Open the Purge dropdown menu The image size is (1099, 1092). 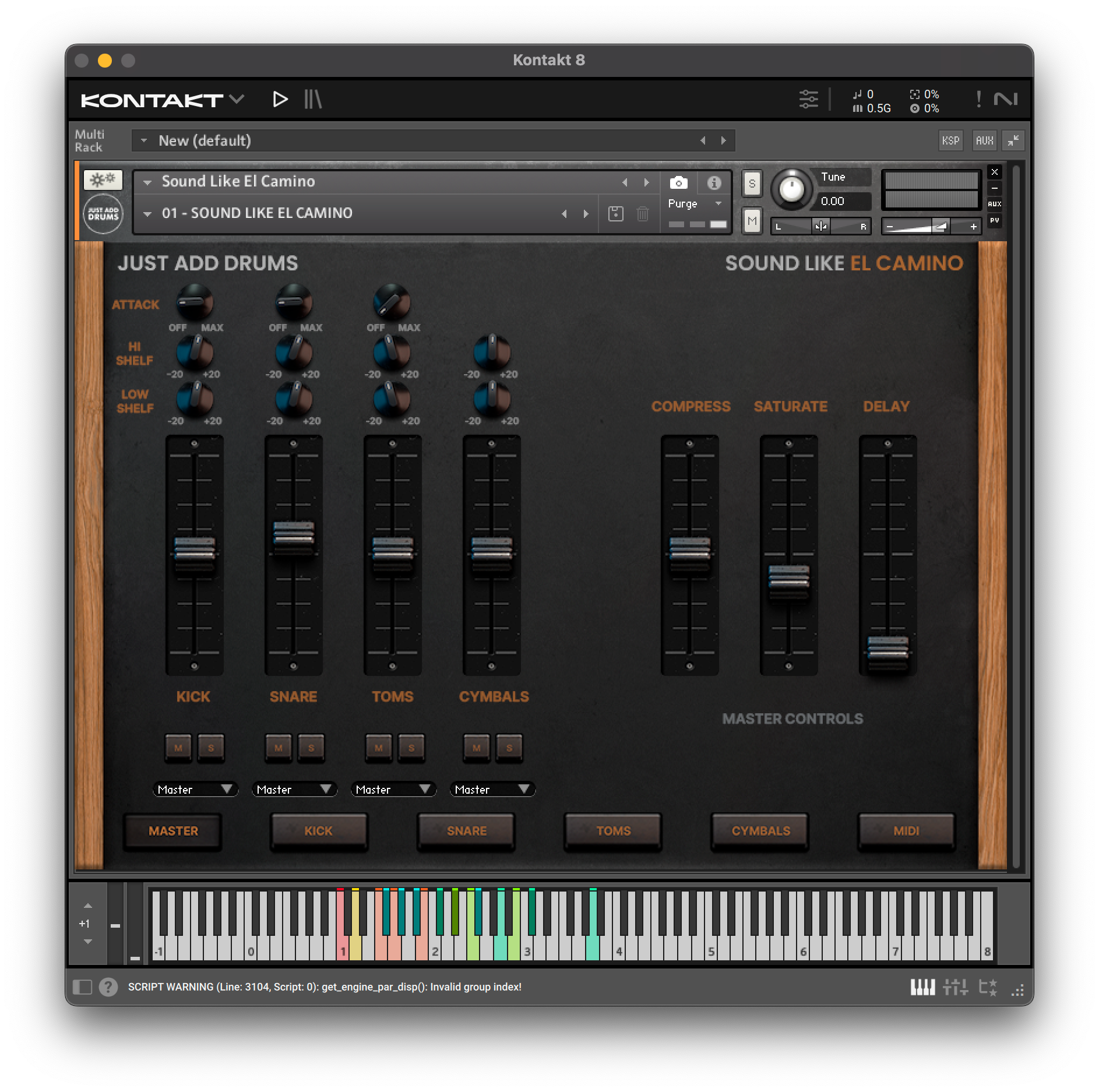pos(695,203)
